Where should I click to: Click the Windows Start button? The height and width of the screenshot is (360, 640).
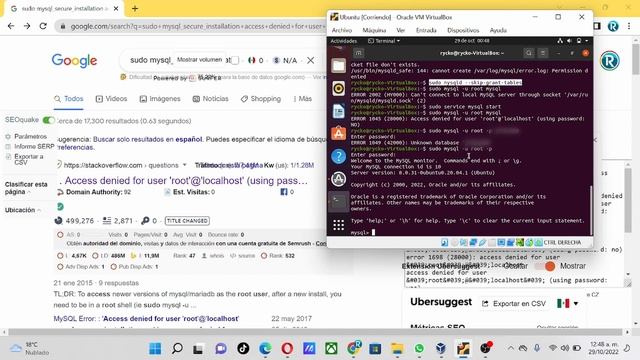pos(155,349)
